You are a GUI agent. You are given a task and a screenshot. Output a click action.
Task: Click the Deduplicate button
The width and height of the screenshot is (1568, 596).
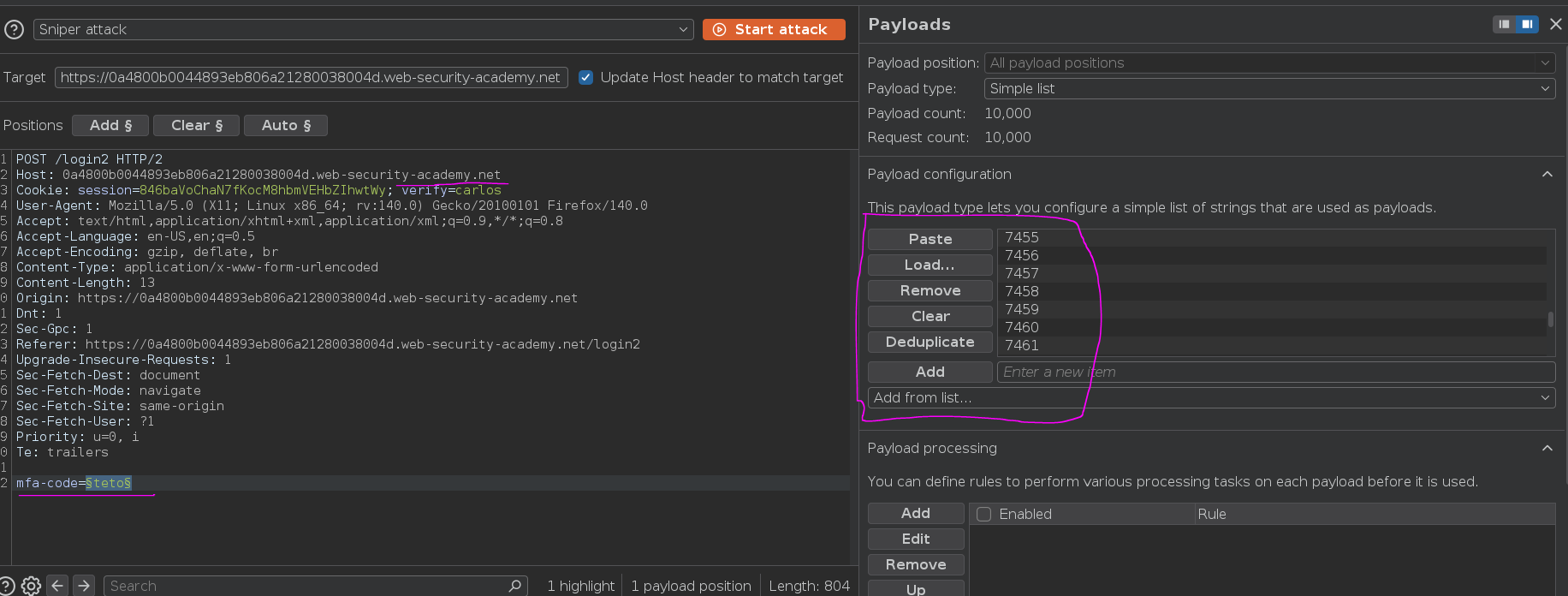pos(930,342)
